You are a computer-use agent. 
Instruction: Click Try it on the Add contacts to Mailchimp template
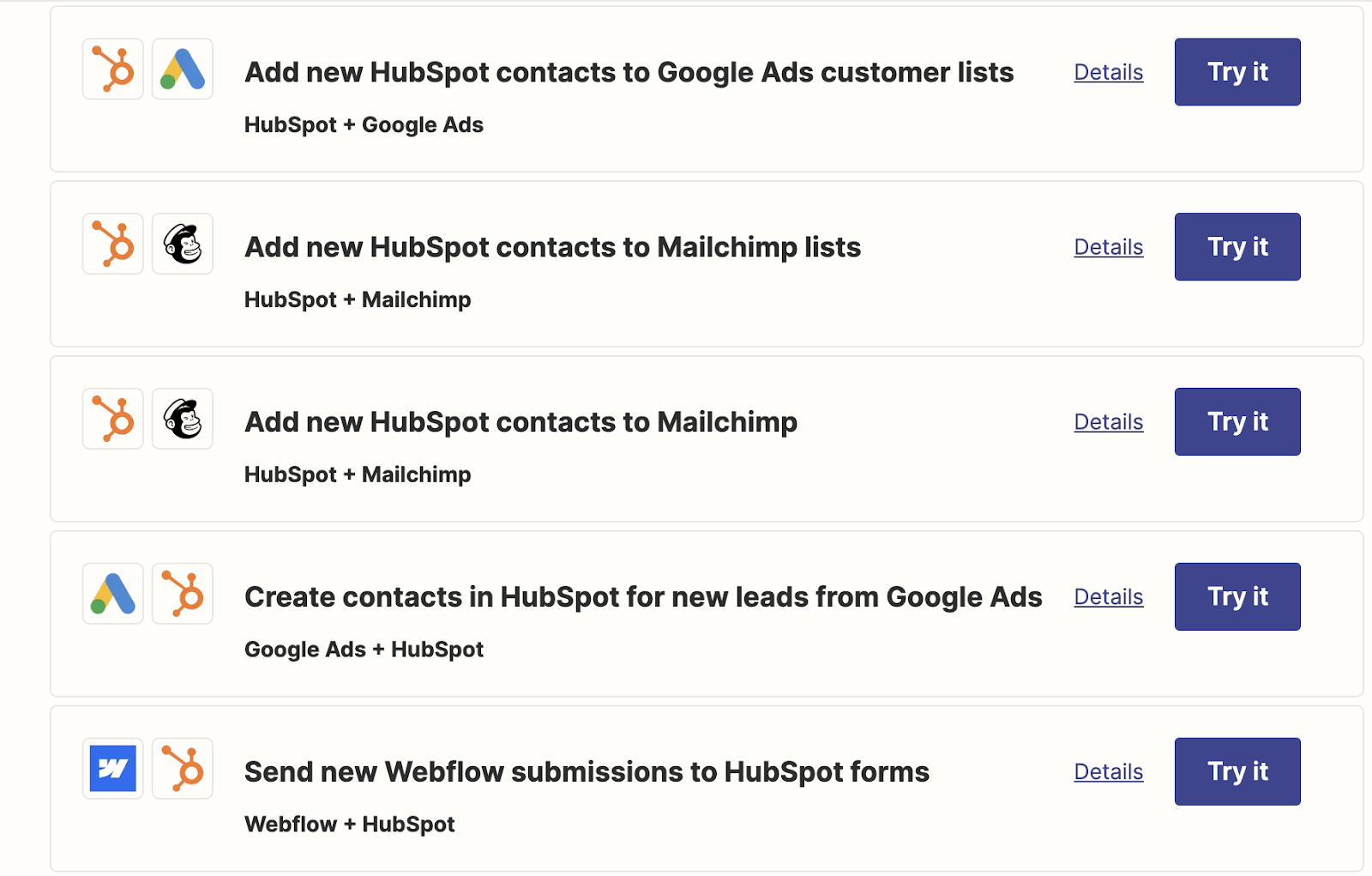point(1237,421)
